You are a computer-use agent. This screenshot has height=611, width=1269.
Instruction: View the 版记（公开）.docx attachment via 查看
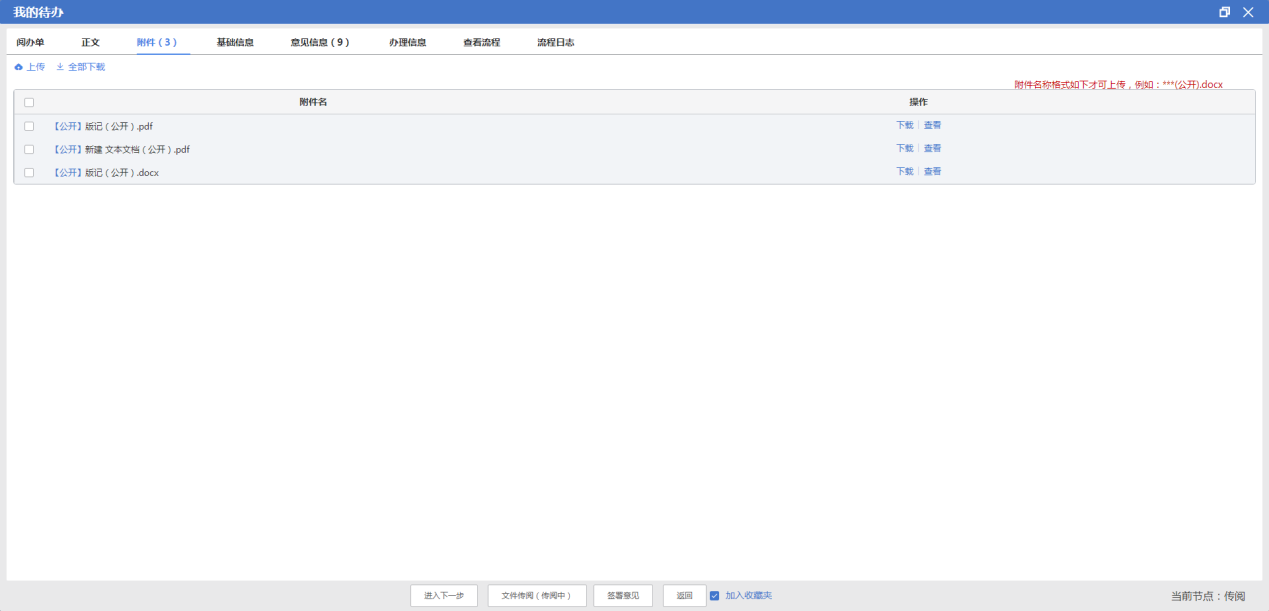pos(932,172)
